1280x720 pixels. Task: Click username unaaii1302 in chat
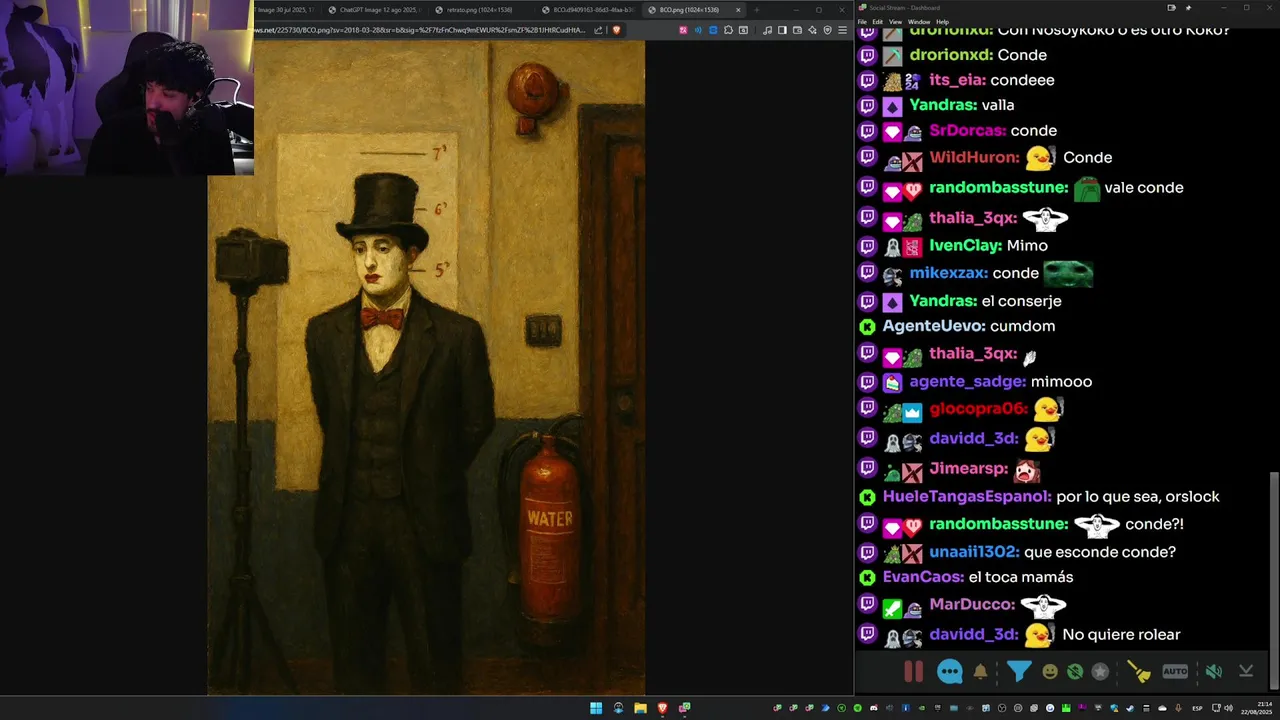pos(974,552)
